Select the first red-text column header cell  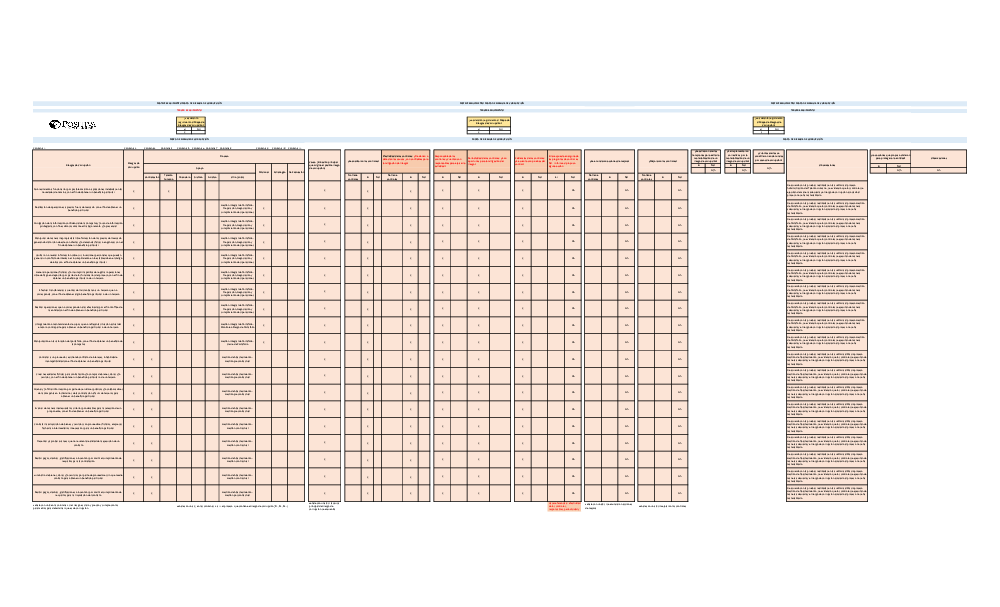406,159
